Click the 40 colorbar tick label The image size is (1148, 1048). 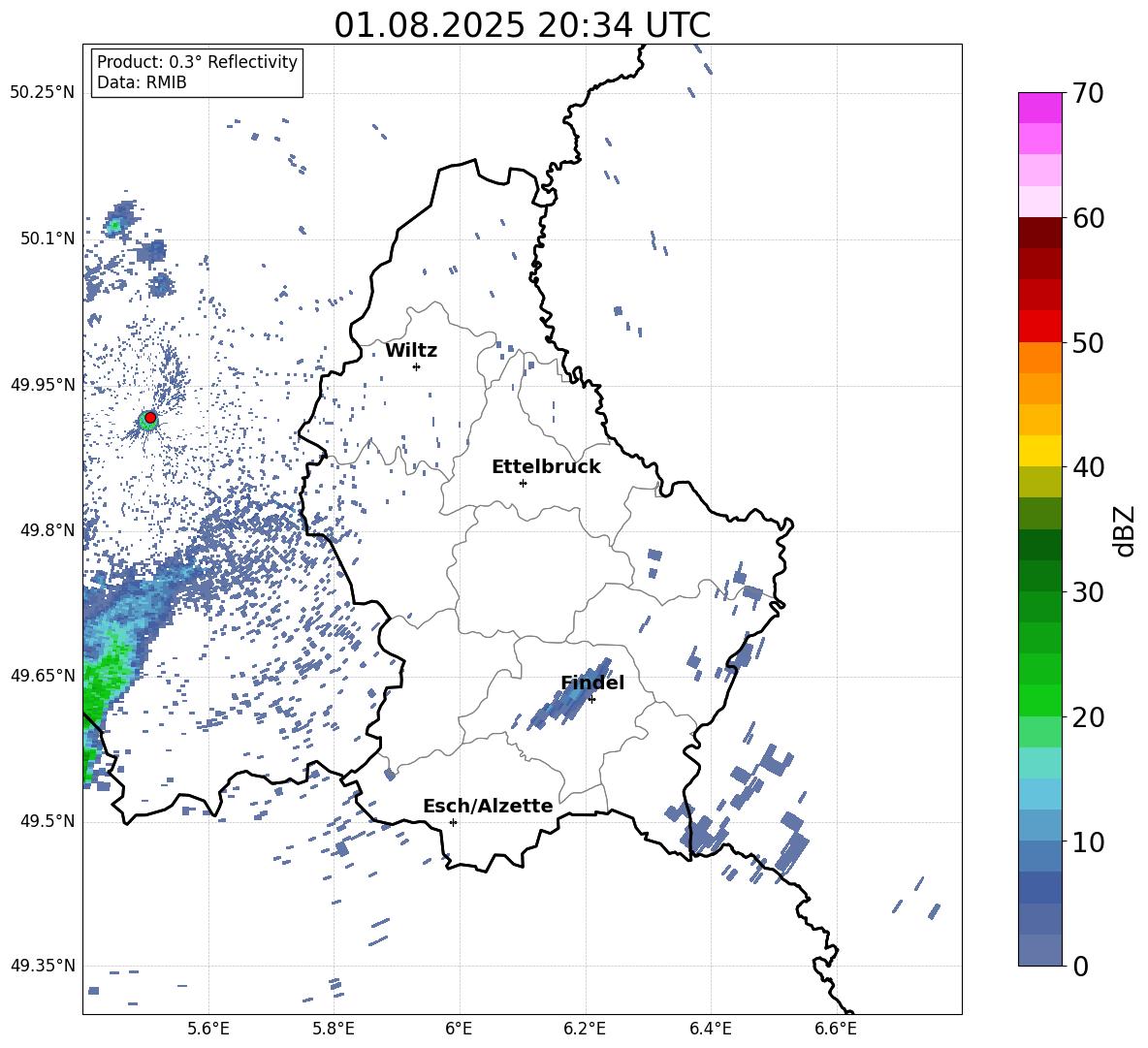pos(1088,467)
